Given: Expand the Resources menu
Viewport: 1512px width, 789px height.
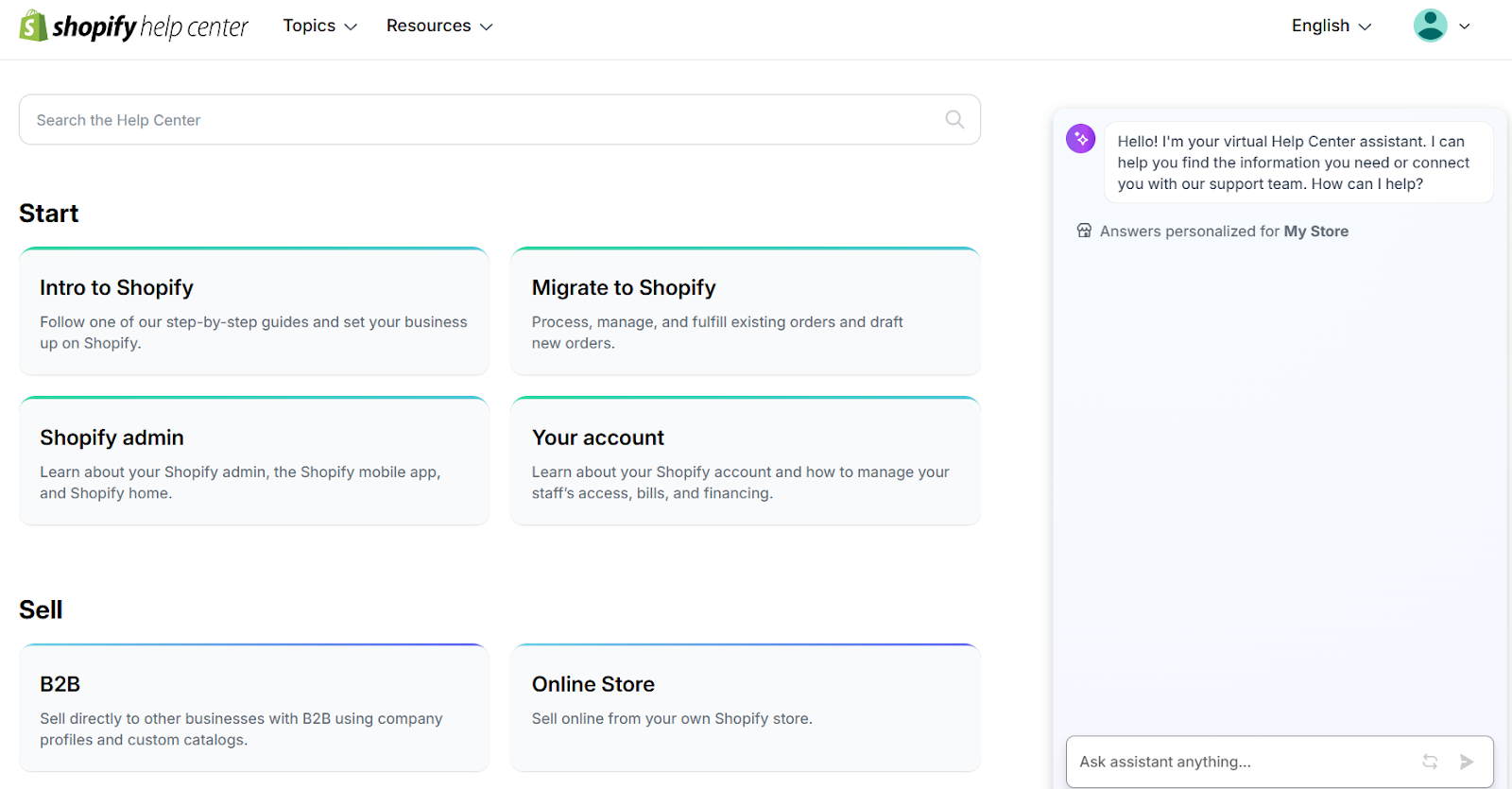Looking at the screenshot, I should tap(439, 26).
